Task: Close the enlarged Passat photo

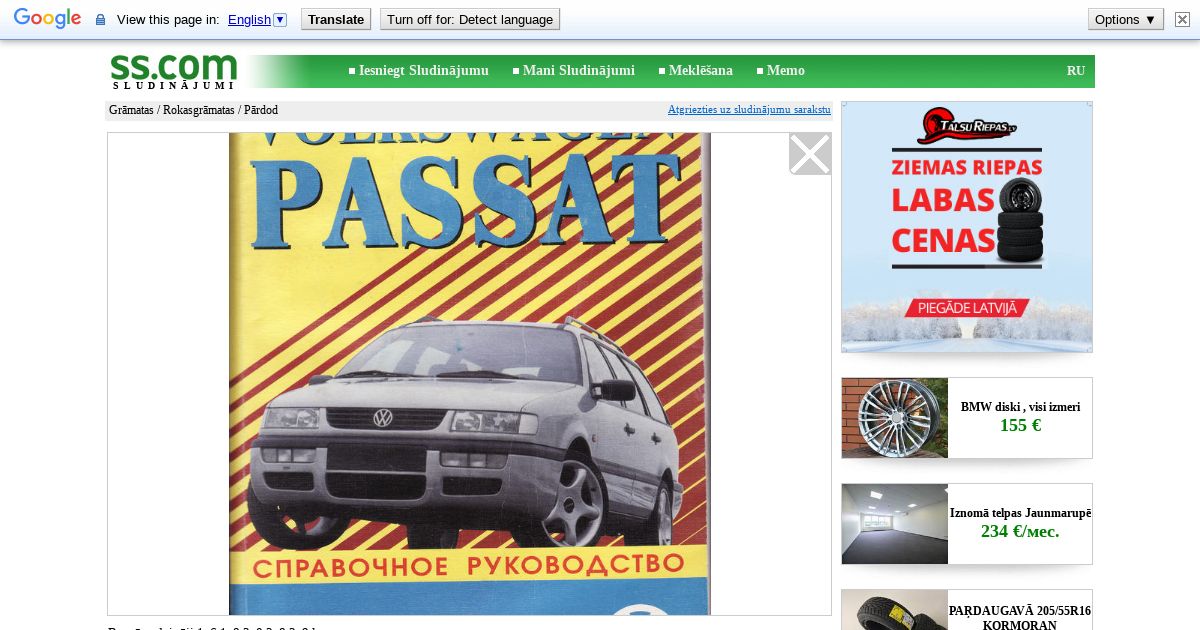Action: click(x=810, y=154)
